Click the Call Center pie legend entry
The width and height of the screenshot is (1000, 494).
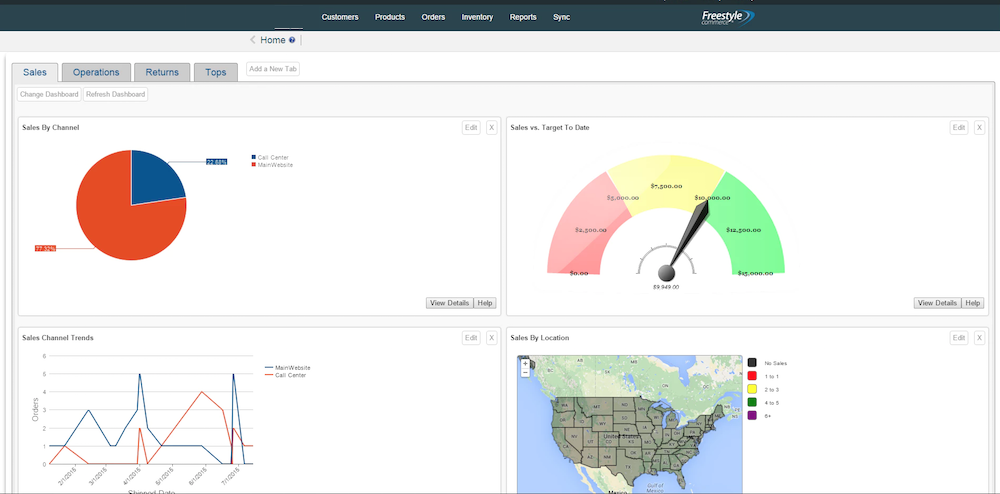(x=270, y=157)
